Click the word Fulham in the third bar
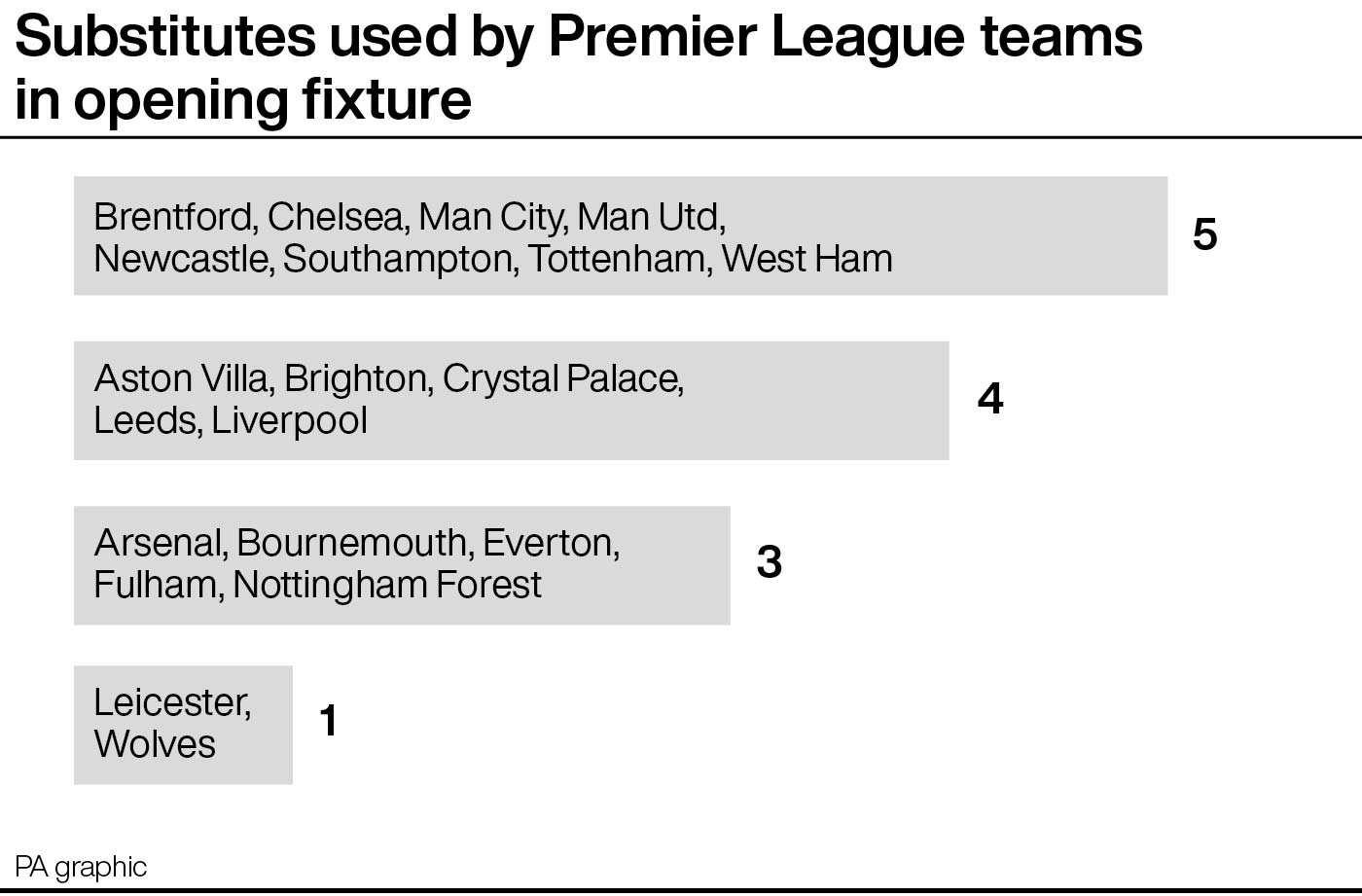Viewport: 1362px width, 896px height. click(x=159, y=586)
